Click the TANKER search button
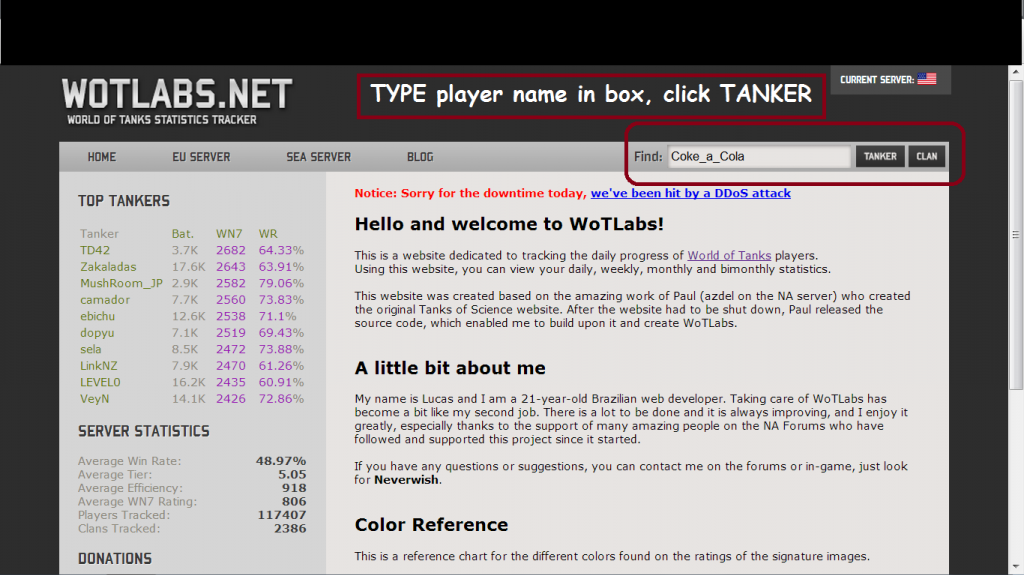Viewport: 1024px width, 575px height. point(880,156)
